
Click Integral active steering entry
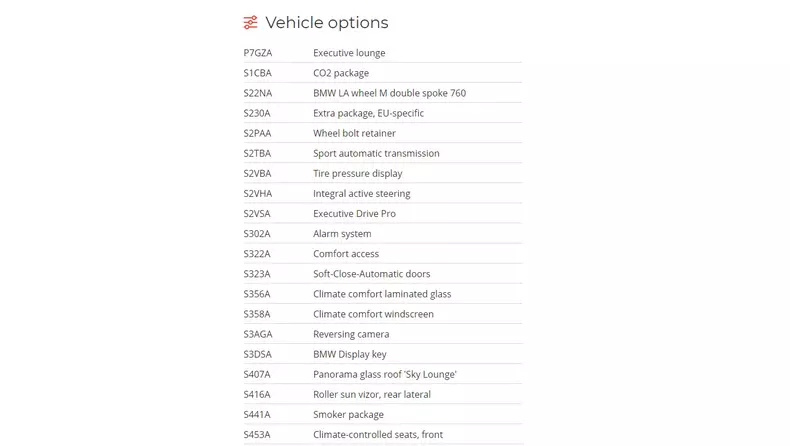(361, 193)
